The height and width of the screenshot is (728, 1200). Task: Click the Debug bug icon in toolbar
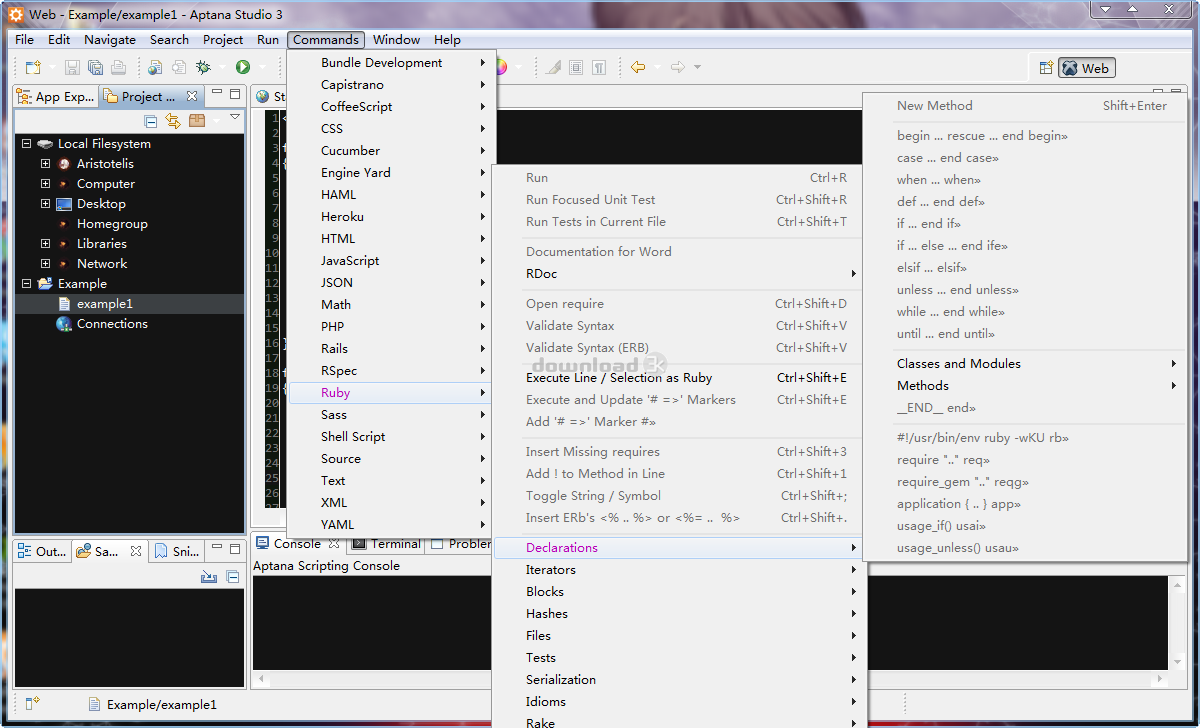[x=203, y=67]
